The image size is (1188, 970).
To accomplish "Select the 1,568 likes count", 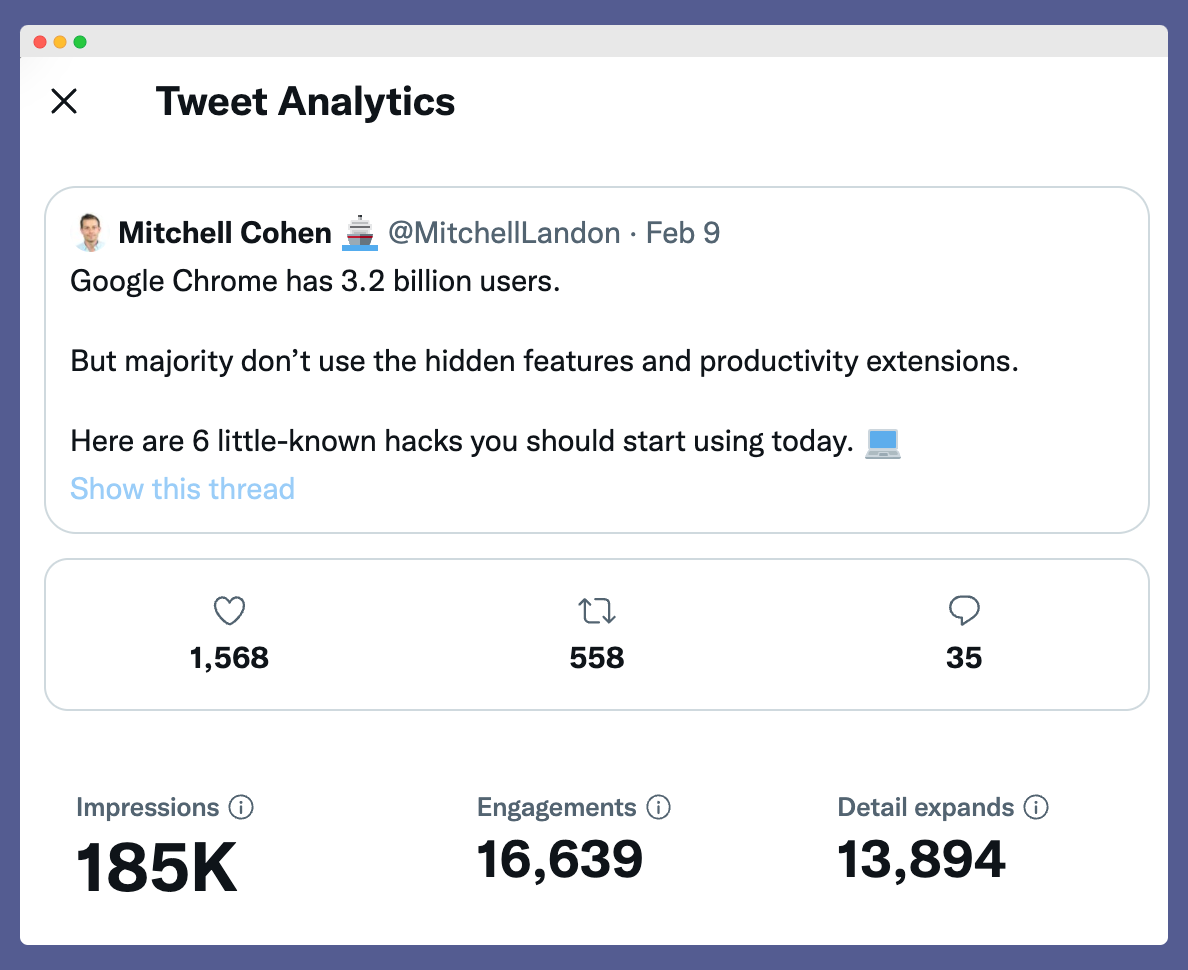I will click(x=229, y=658).
